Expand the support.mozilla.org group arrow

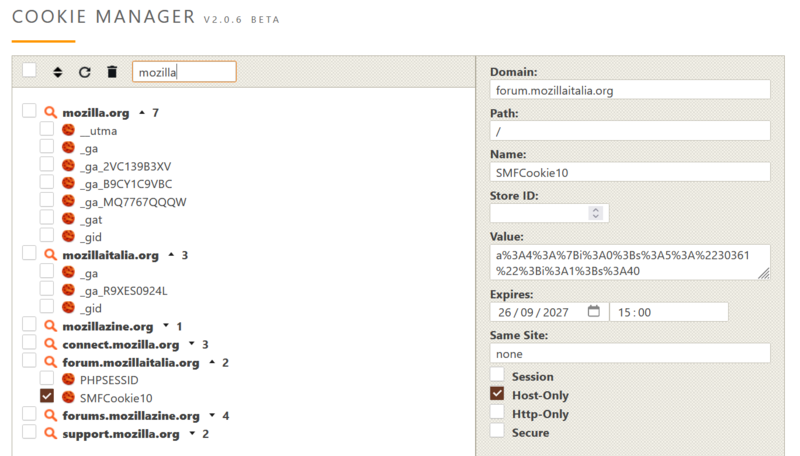(x=192, y=434)
